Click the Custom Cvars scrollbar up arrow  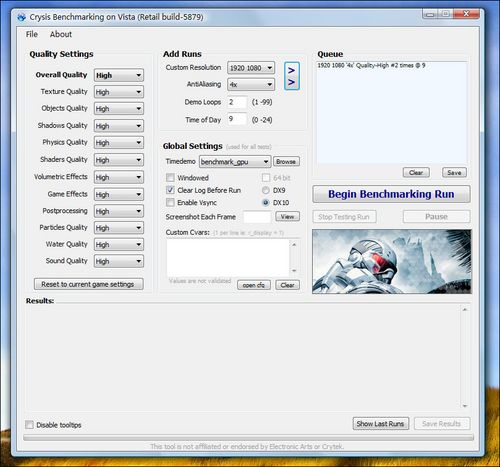click(294, 245)
